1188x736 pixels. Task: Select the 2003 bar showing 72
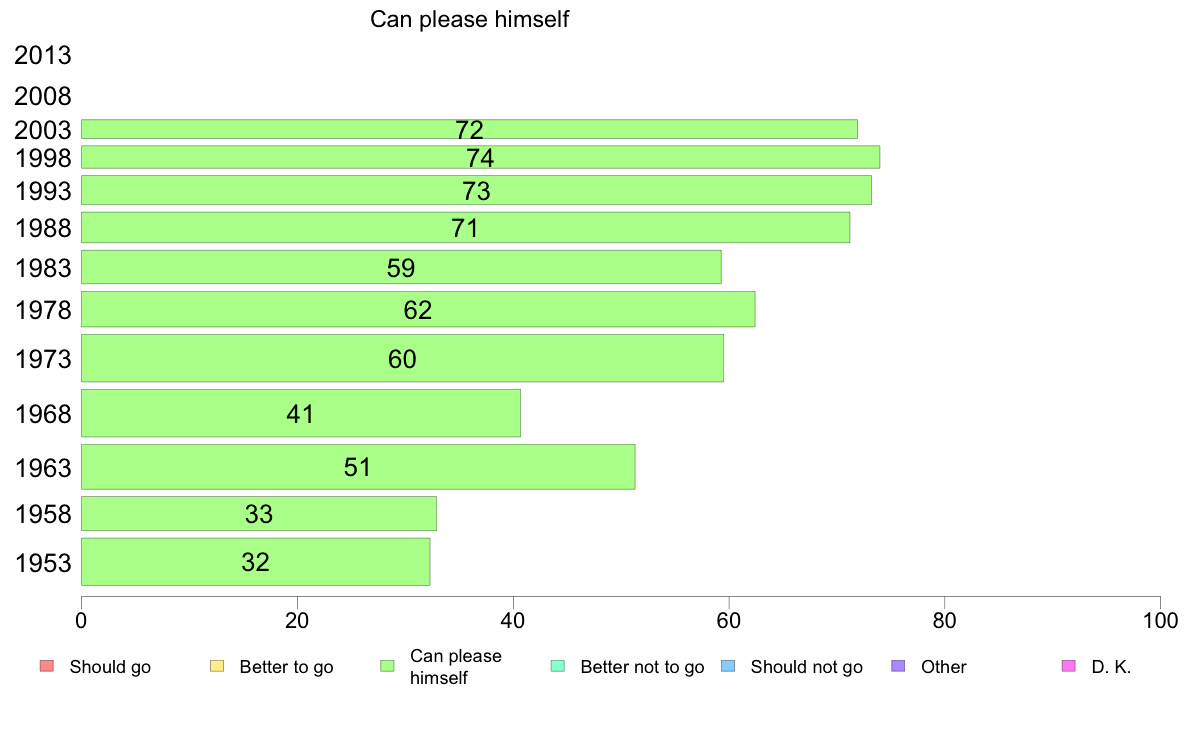(x=469, y=129)
